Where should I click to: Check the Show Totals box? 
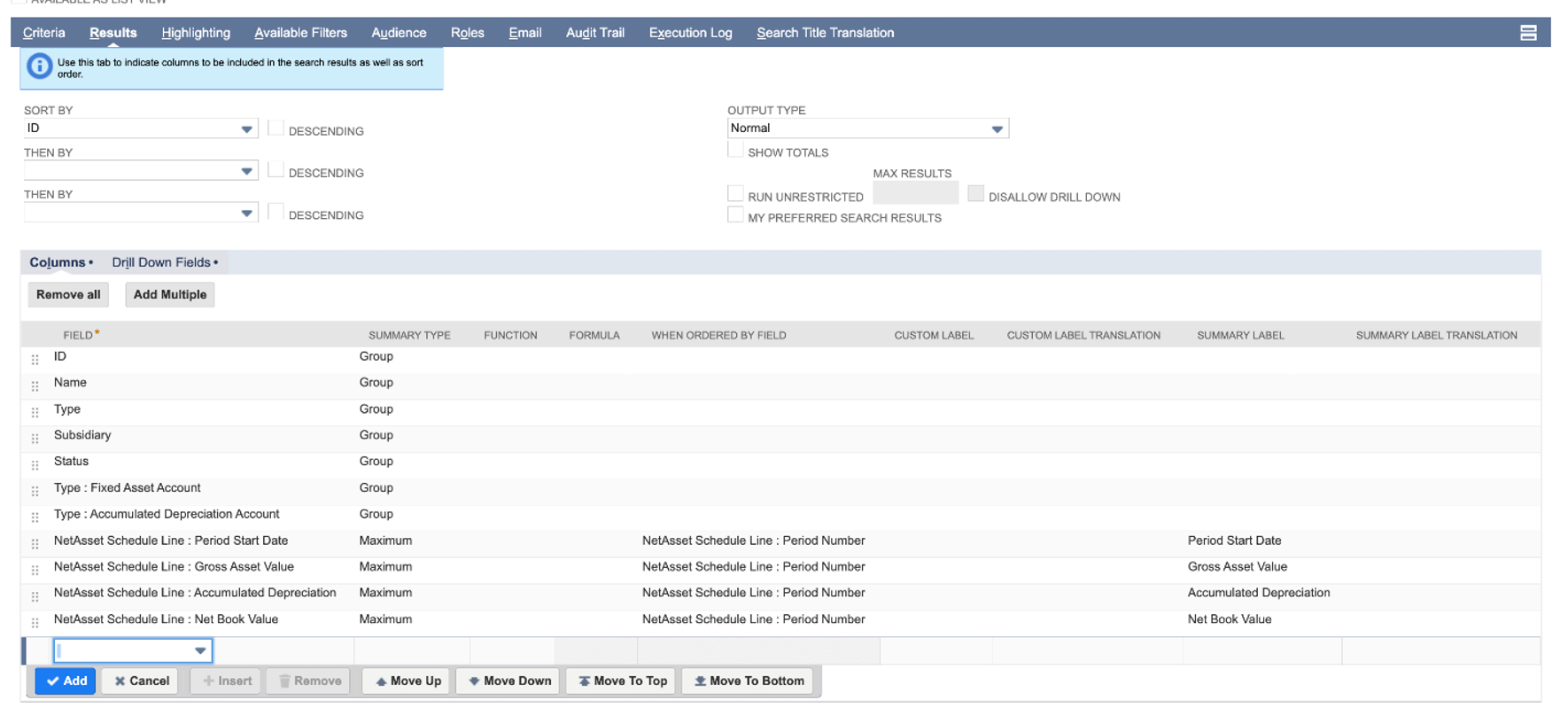click(735, 150)
